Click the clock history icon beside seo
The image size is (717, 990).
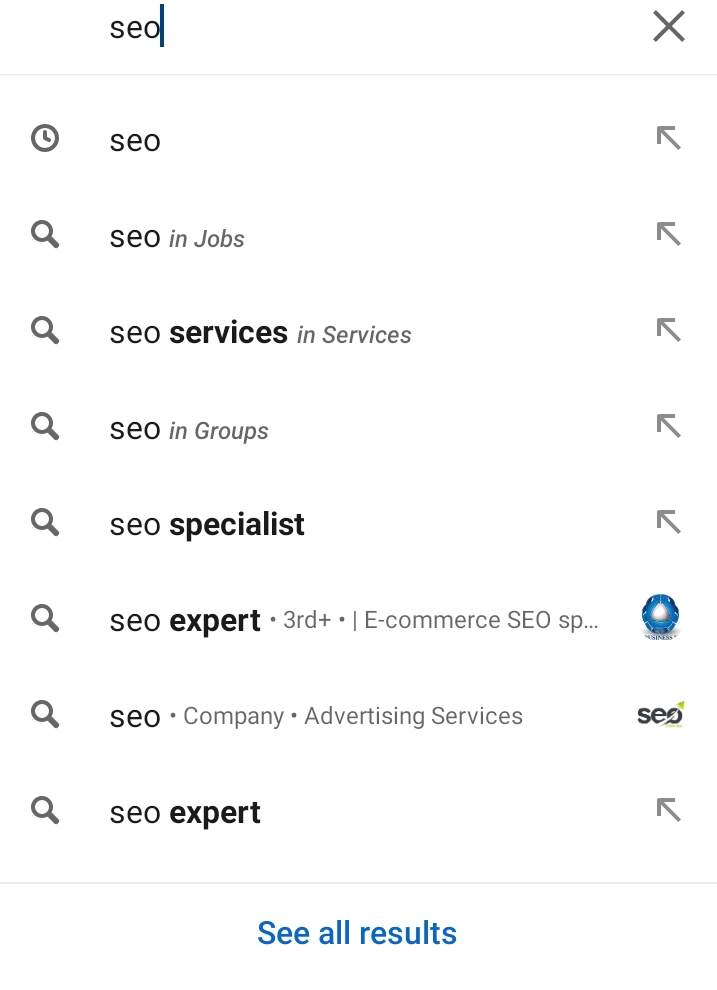(x=45, y=139)
